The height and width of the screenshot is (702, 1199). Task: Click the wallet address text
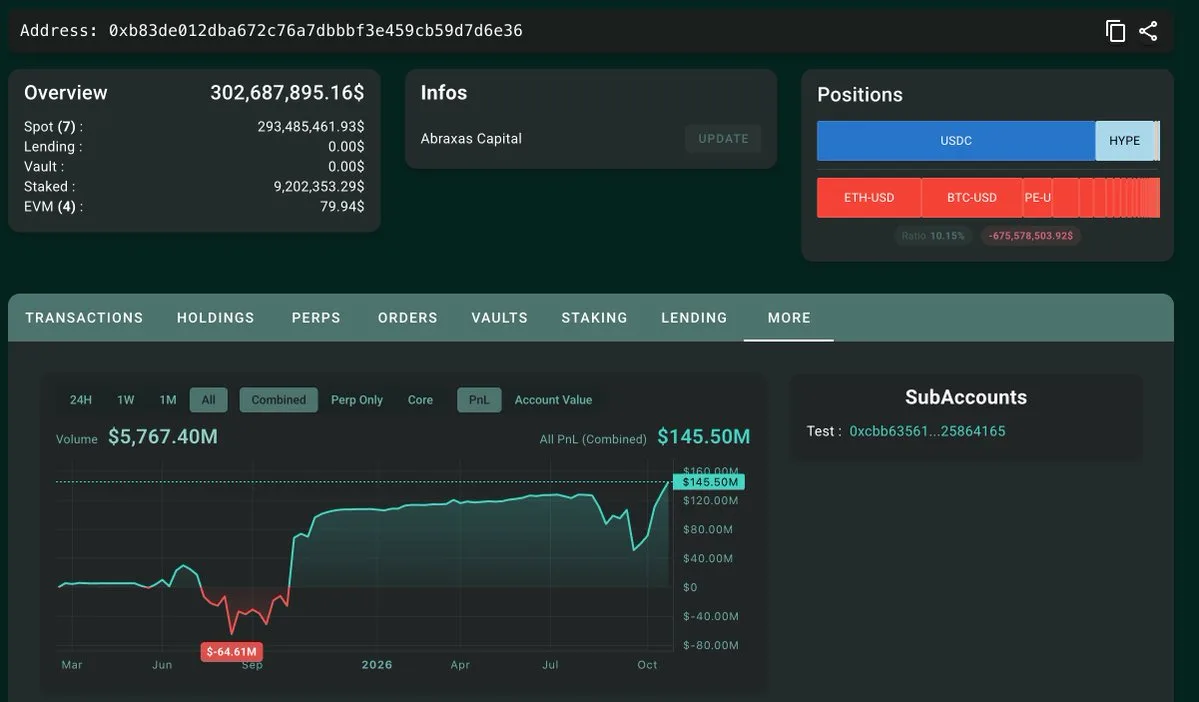pyautogui.click(x=315, y=31)
